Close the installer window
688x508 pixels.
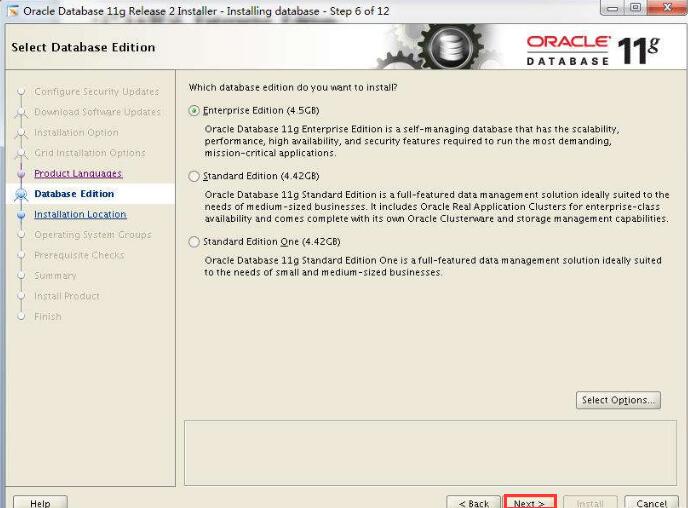coord(667,7)
